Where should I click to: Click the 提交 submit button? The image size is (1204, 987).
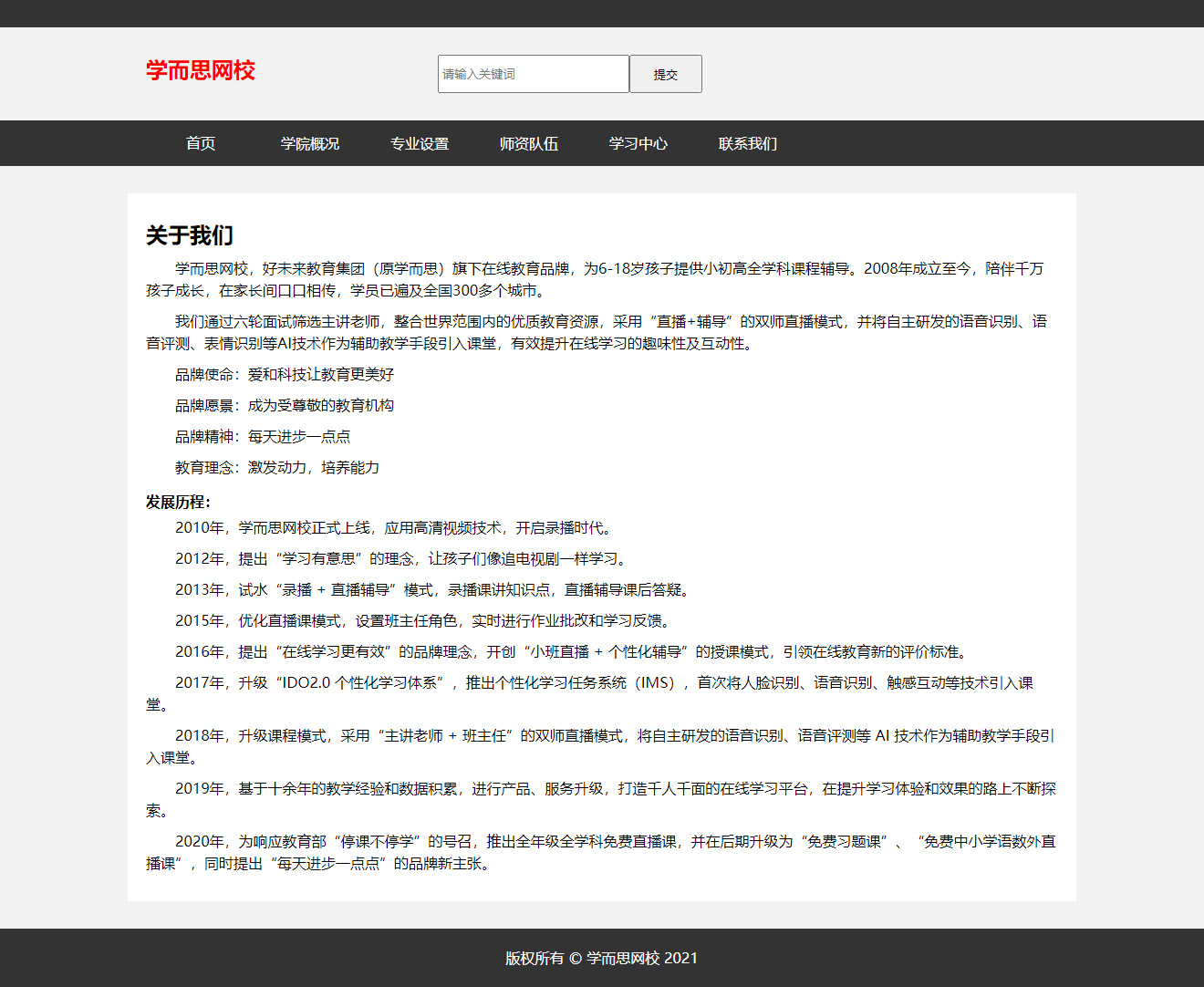[666, 74]
